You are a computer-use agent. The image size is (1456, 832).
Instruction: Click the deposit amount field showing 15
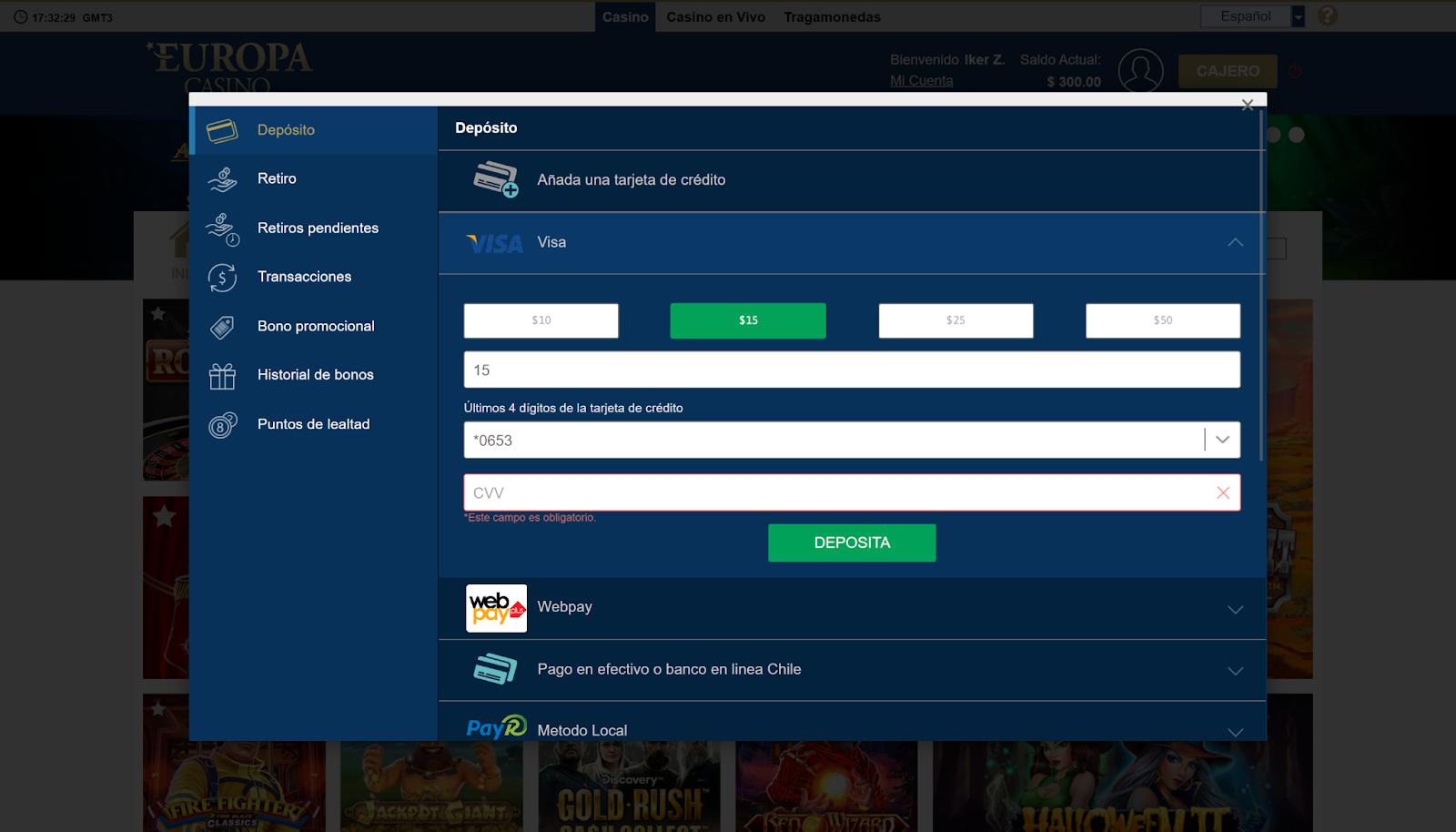[852, 370]
